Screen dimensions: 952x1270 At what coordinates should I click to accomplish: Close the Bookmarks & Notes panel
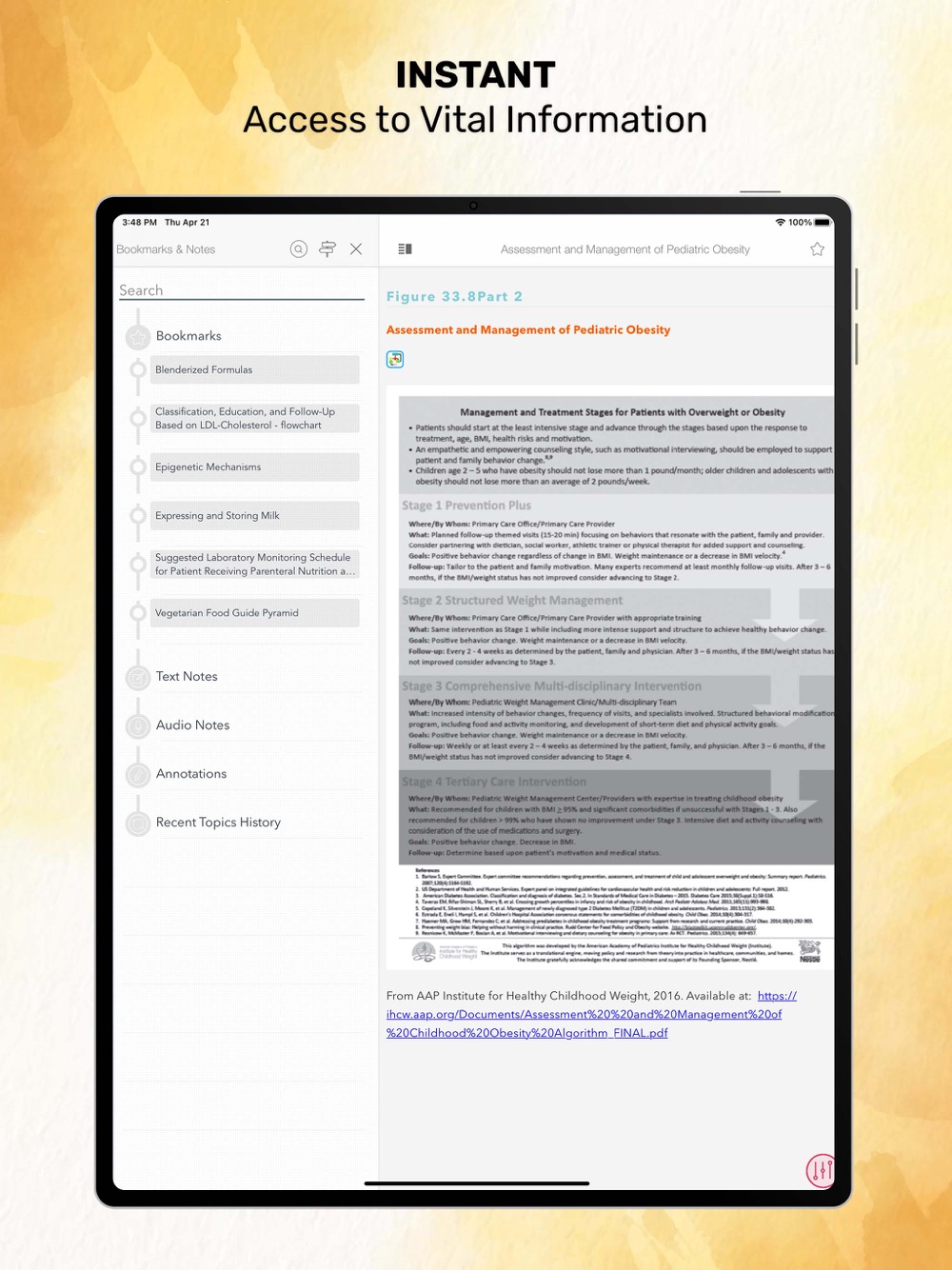point(356,249)
